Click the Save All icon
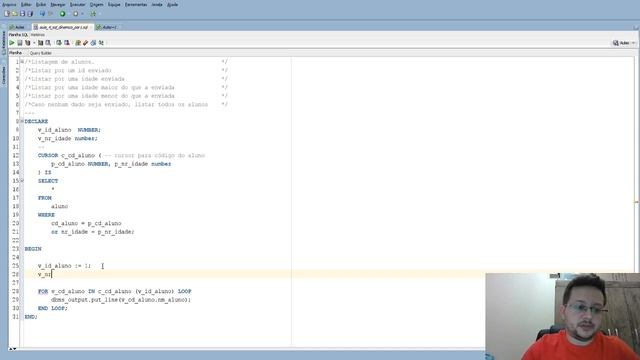This screenshot has width=640, height=360. (30, 14)
